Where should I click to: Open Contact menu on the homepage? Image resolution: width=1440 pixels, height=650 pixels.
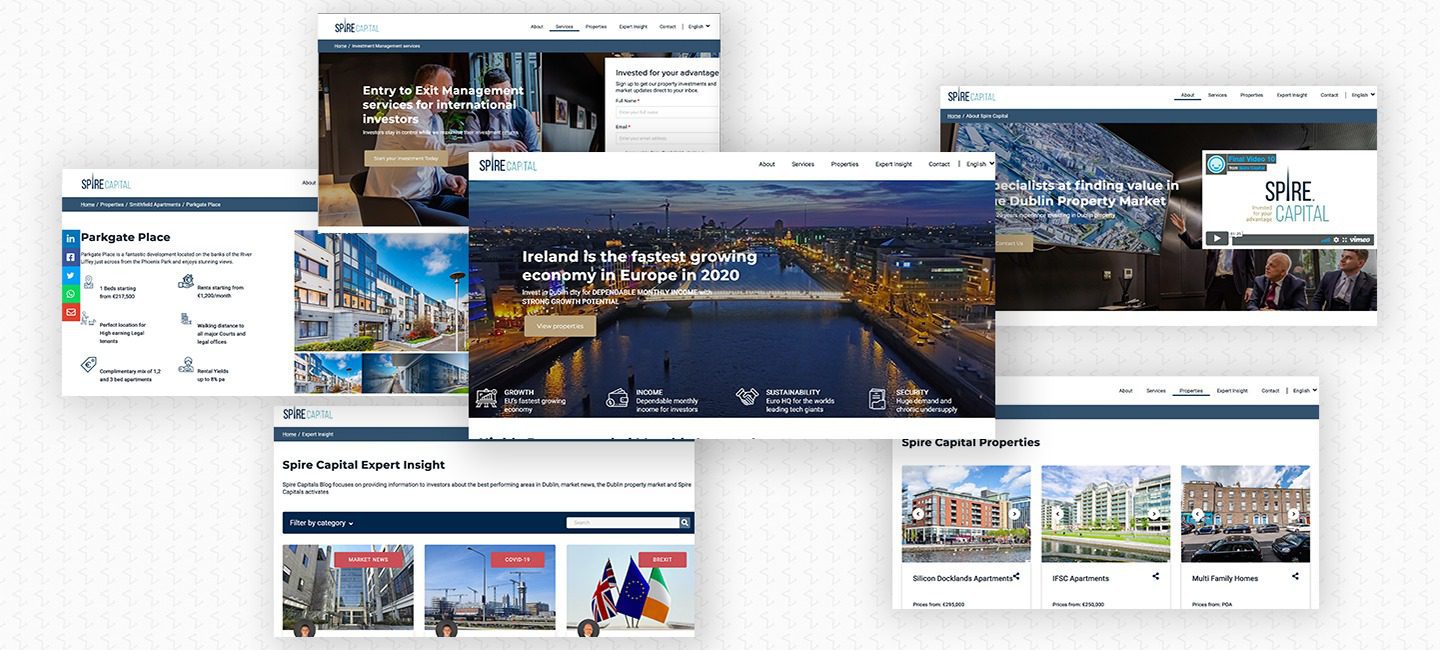939,164
